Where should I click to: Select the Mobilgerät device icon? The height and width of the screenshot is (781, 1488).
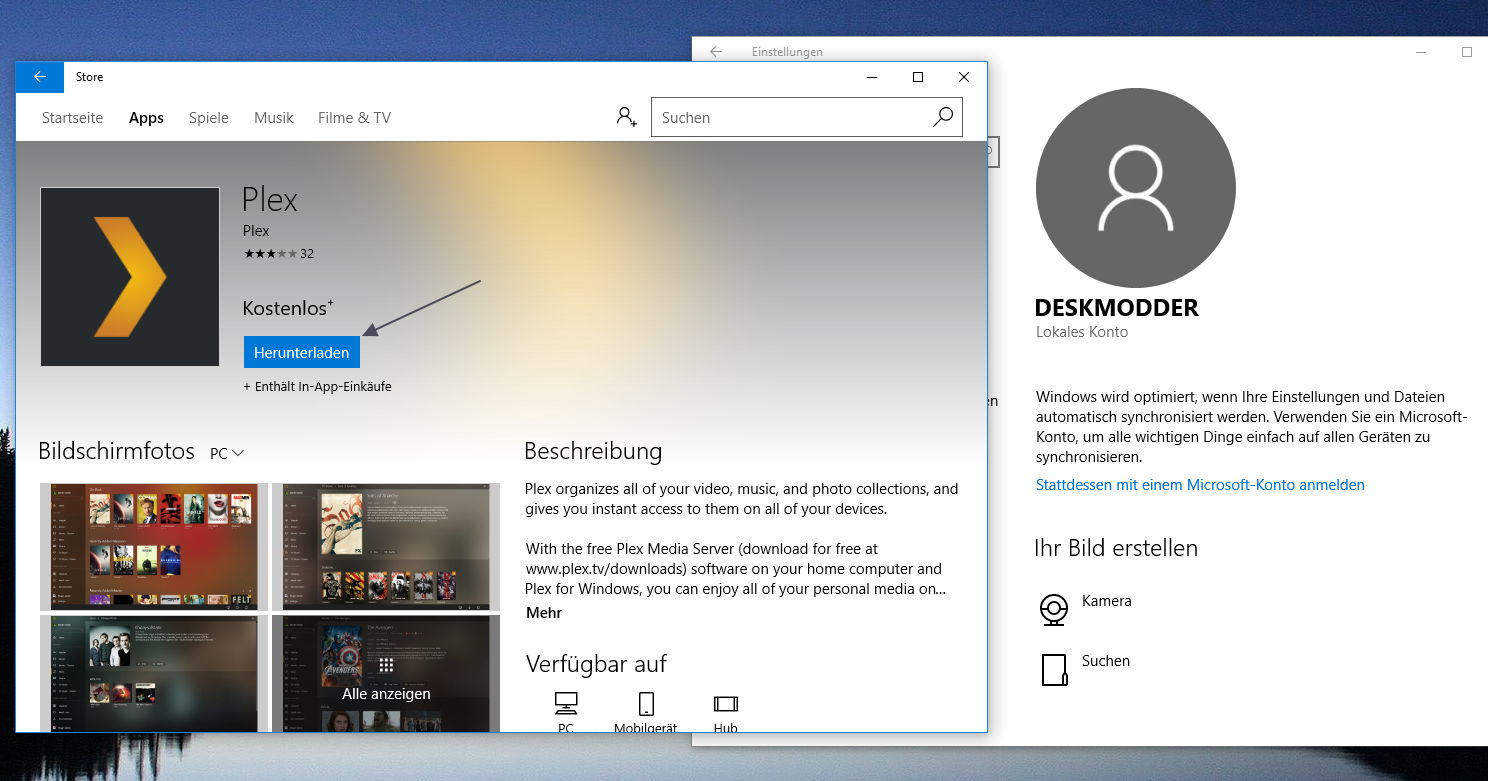click(646, 703)
